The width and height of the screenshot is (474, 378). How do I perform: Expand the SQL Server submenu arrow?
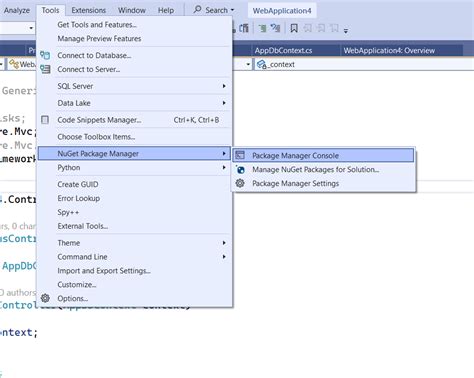[224, 86]
